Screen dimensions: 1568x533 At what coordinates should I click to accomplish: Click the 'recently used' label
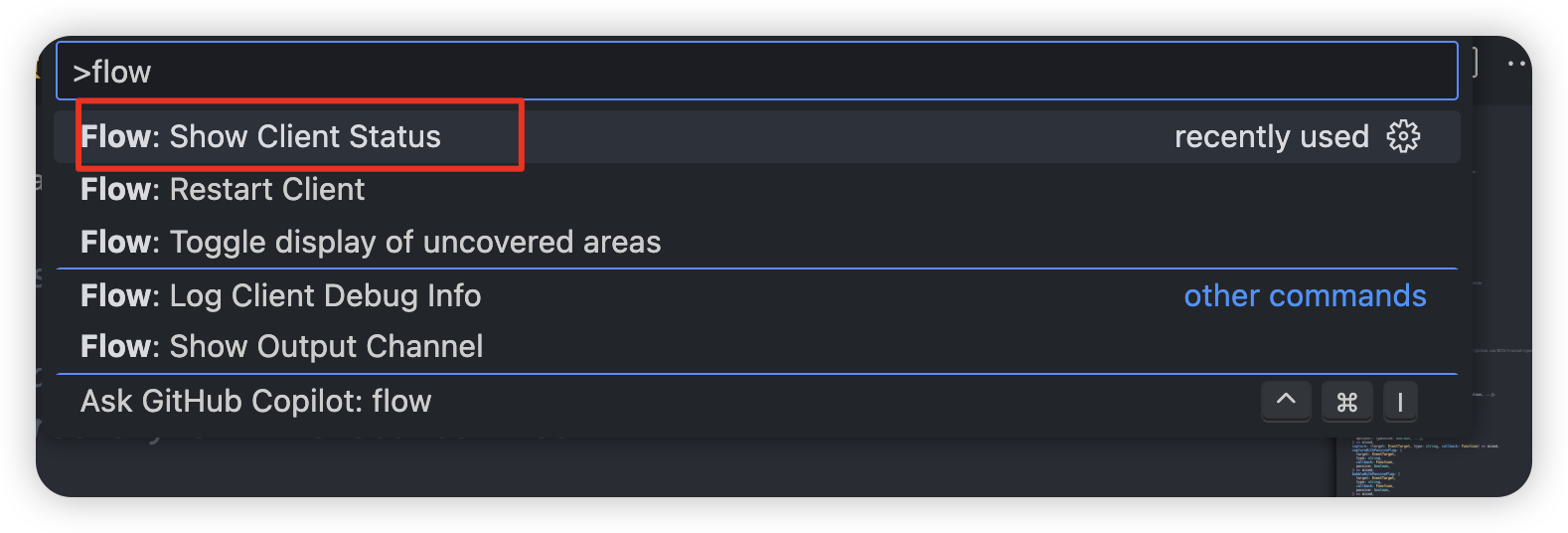point(1271,136)
